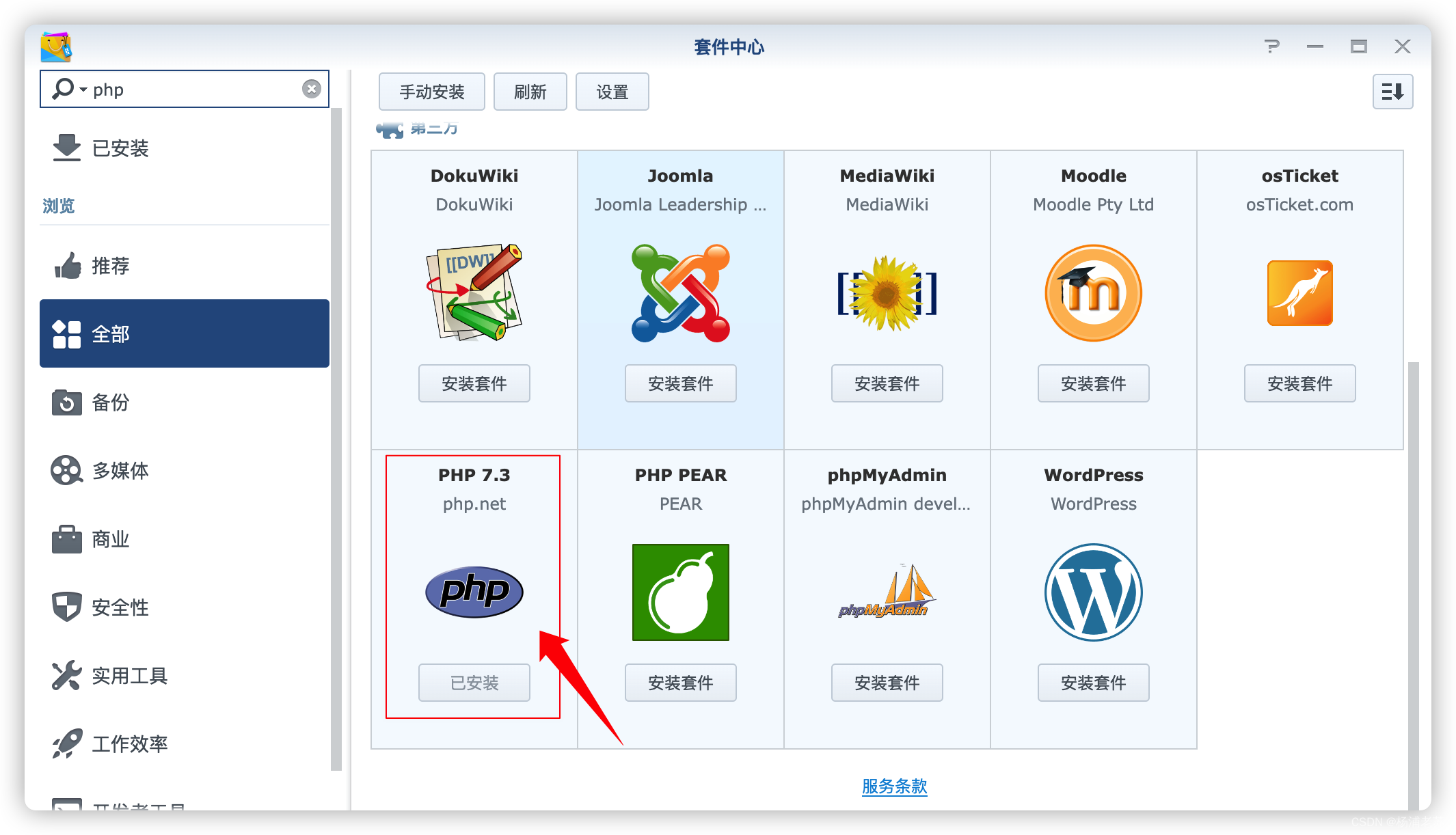Select the 工作效率 category

pos(185,744)
